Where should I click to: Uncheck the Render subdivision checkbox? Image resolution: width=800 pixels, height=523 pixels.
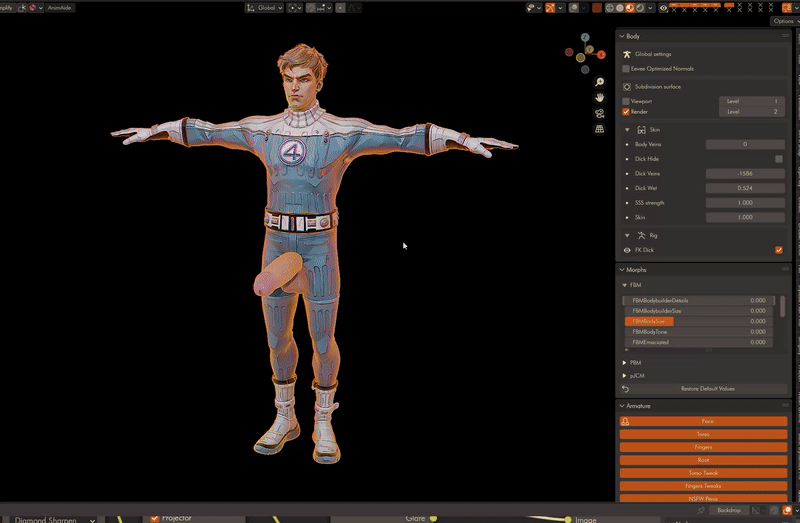click(626, 112)
